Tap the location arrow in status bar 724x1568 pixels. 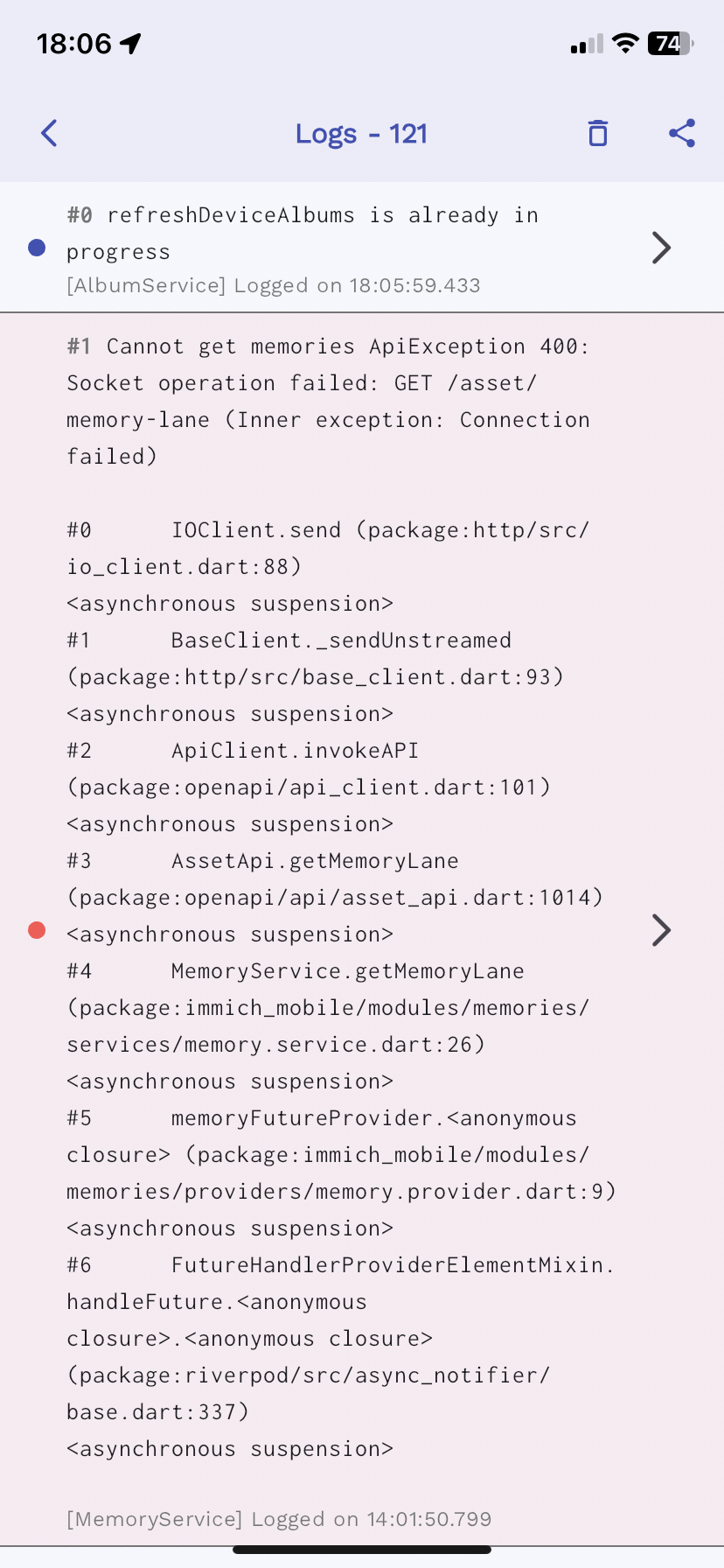click(131, 43)
